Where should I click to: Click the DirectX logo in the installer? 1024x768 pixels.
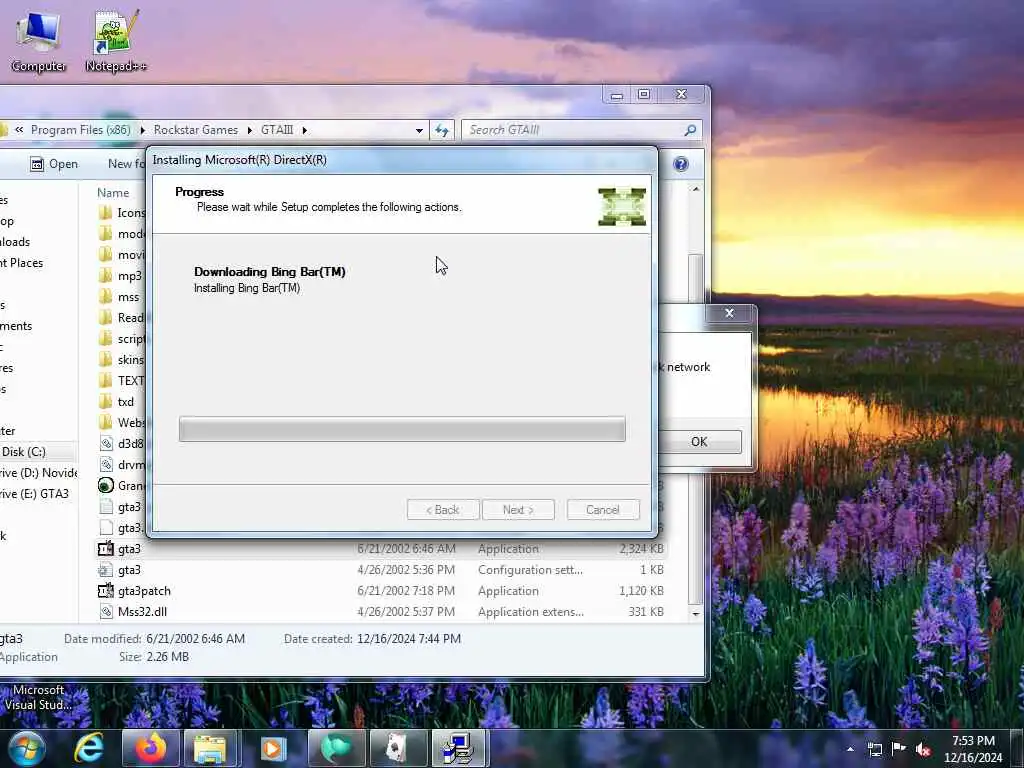click(622, 206)
